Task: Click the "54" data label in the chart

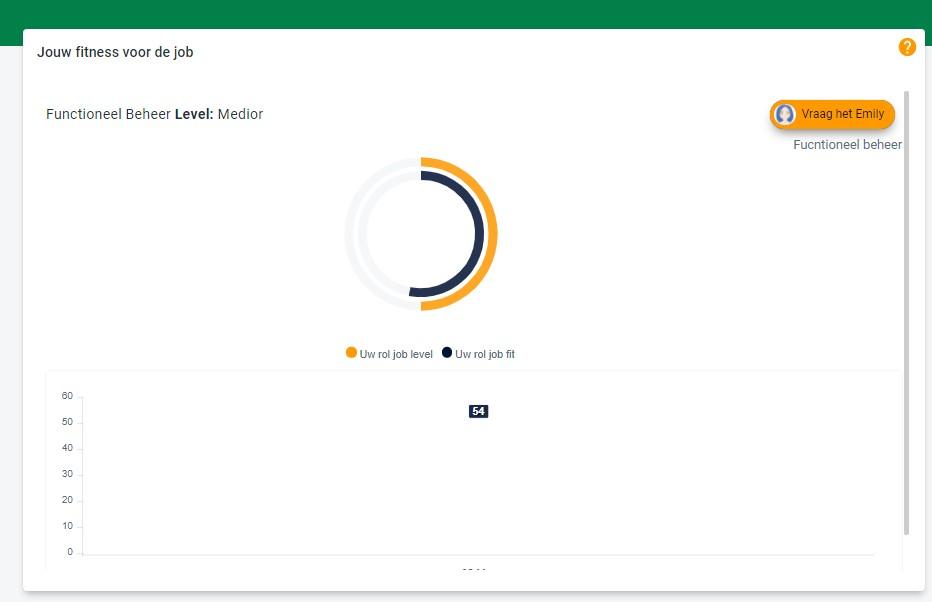Action: tap(478, 411)
